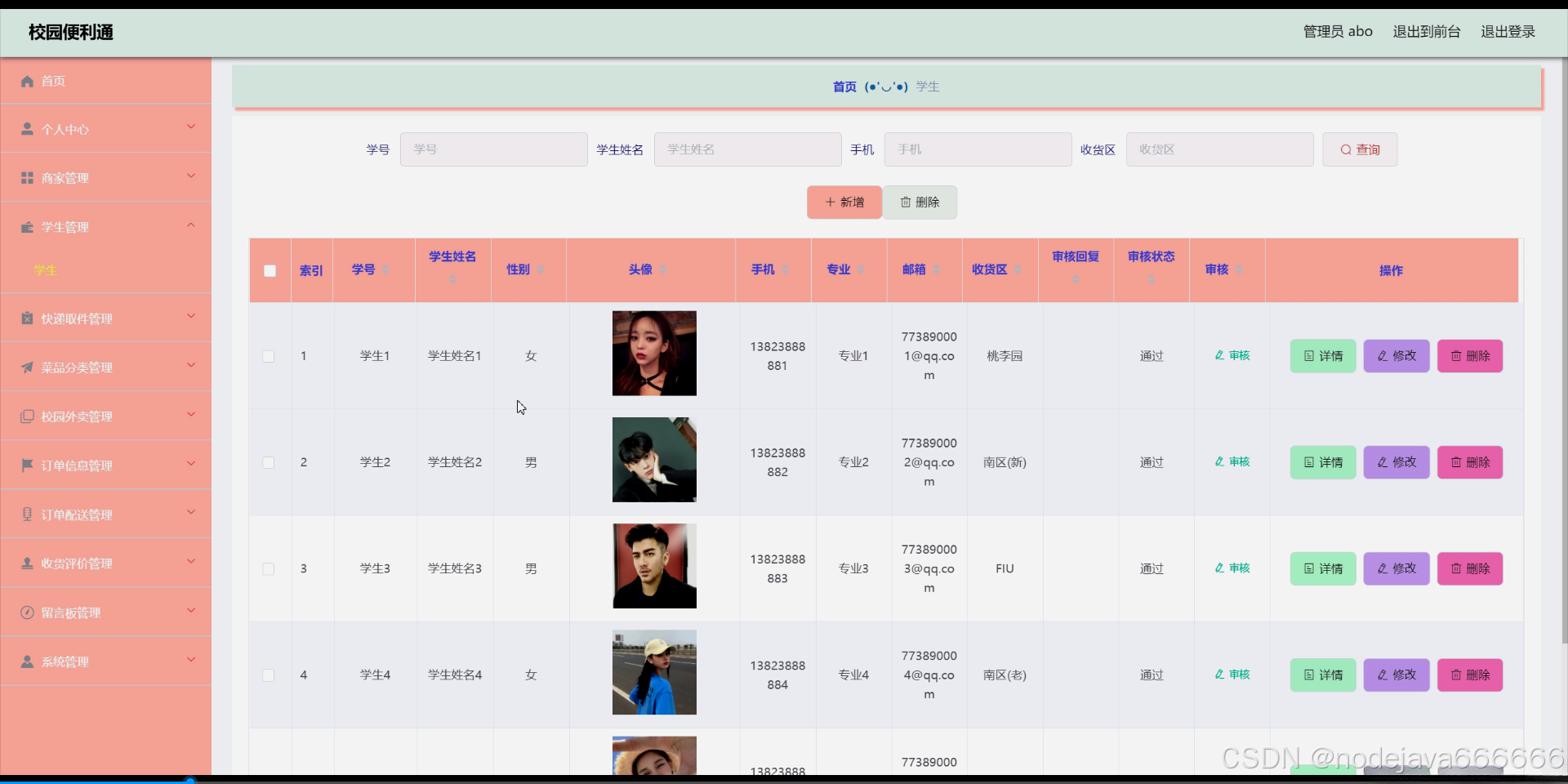Viewport: 1568px width, 784px height.
Task: Sort by 学生姓名 column arrows
Action: (x=453, y=279)
